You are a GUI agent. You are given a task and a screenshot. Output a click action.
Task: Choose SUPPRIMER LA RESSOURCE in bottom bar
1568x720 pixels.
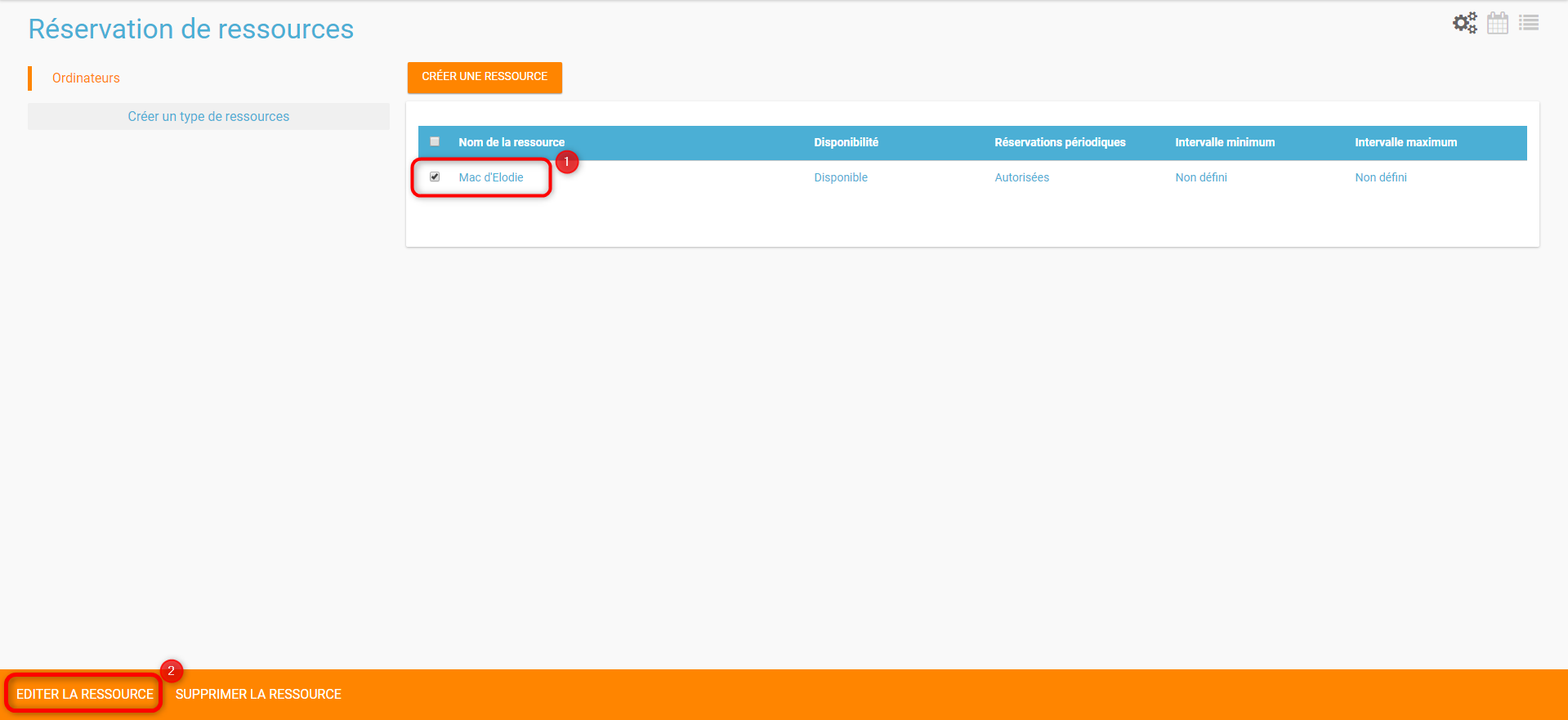(x=258, y=694)
